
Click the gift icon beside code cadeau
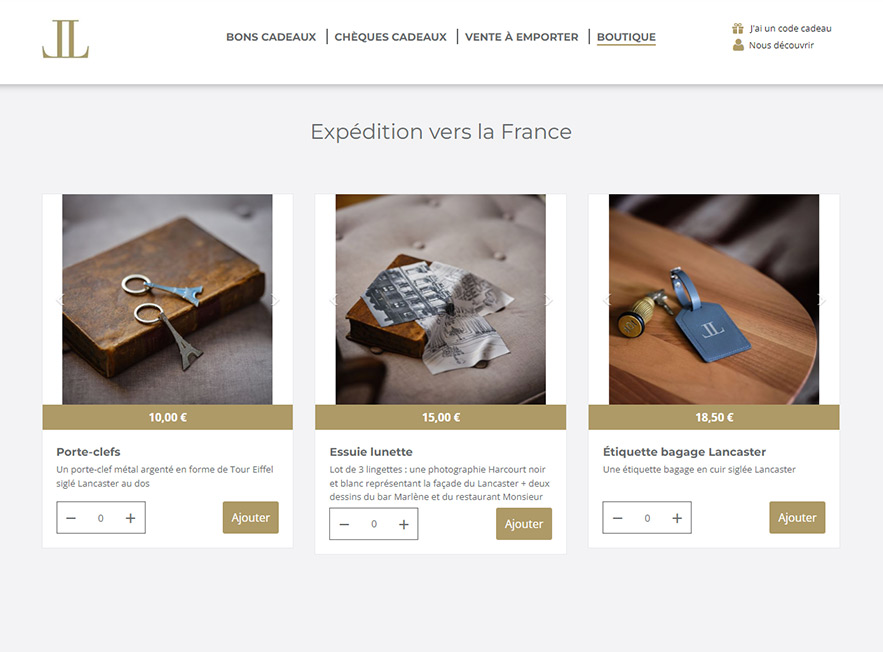click(738, 28)
